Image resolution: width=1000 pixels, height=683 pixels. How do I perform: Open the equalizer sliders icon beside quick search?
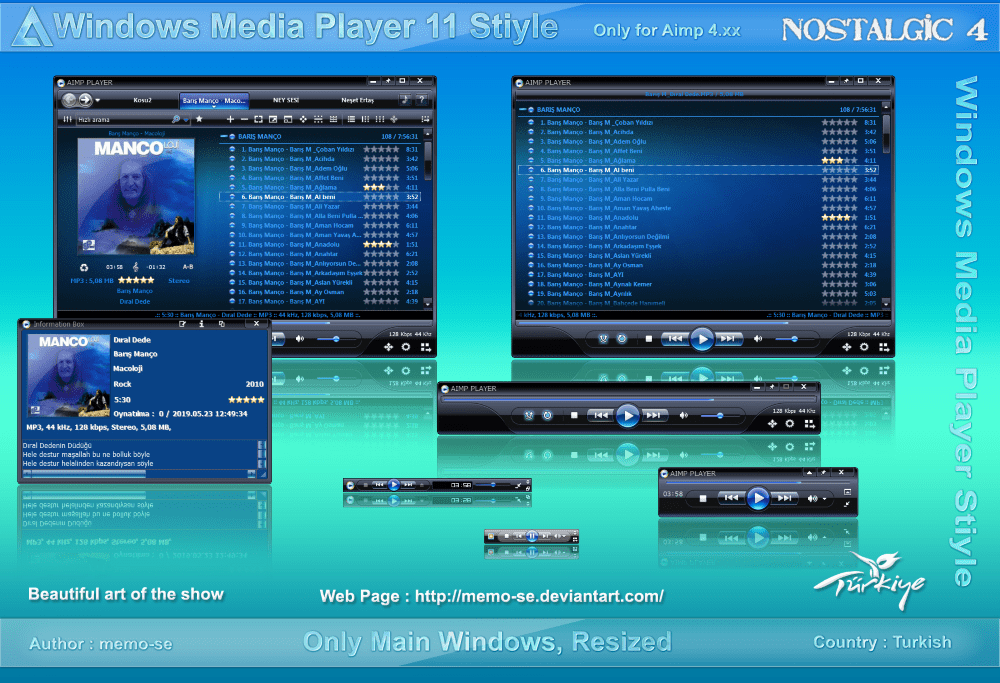68,119
